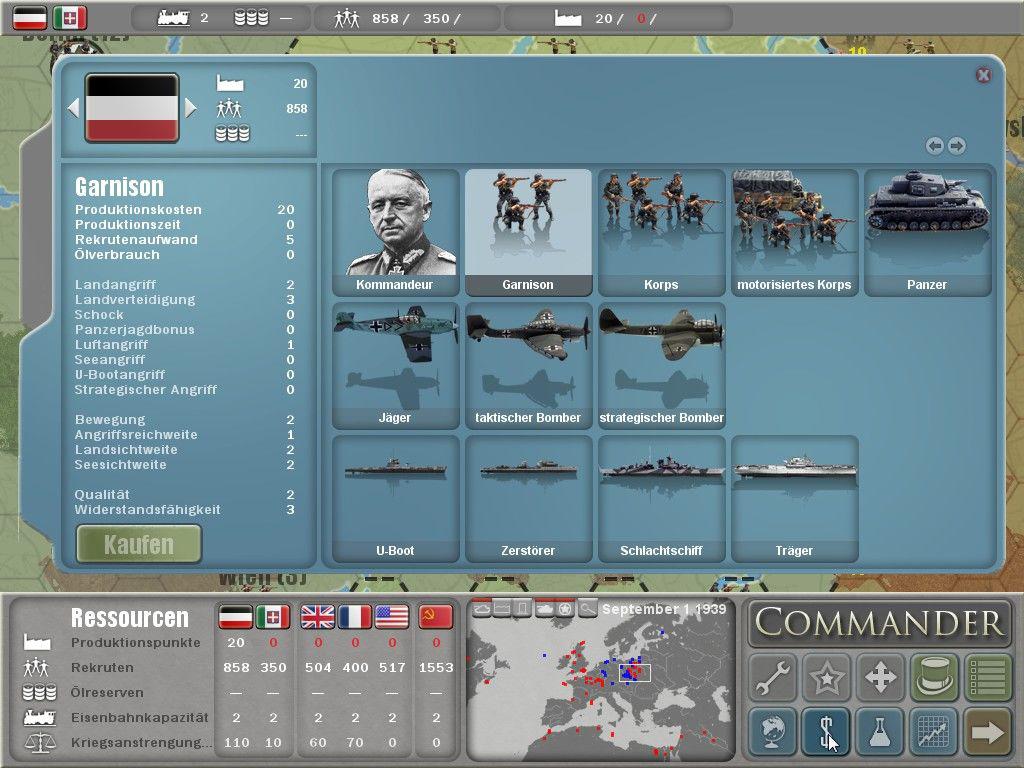Image resolution: width=1024 pixels, height=768 pixels.
Task: Switch to next country with right arrow
Action: (191, 108)
